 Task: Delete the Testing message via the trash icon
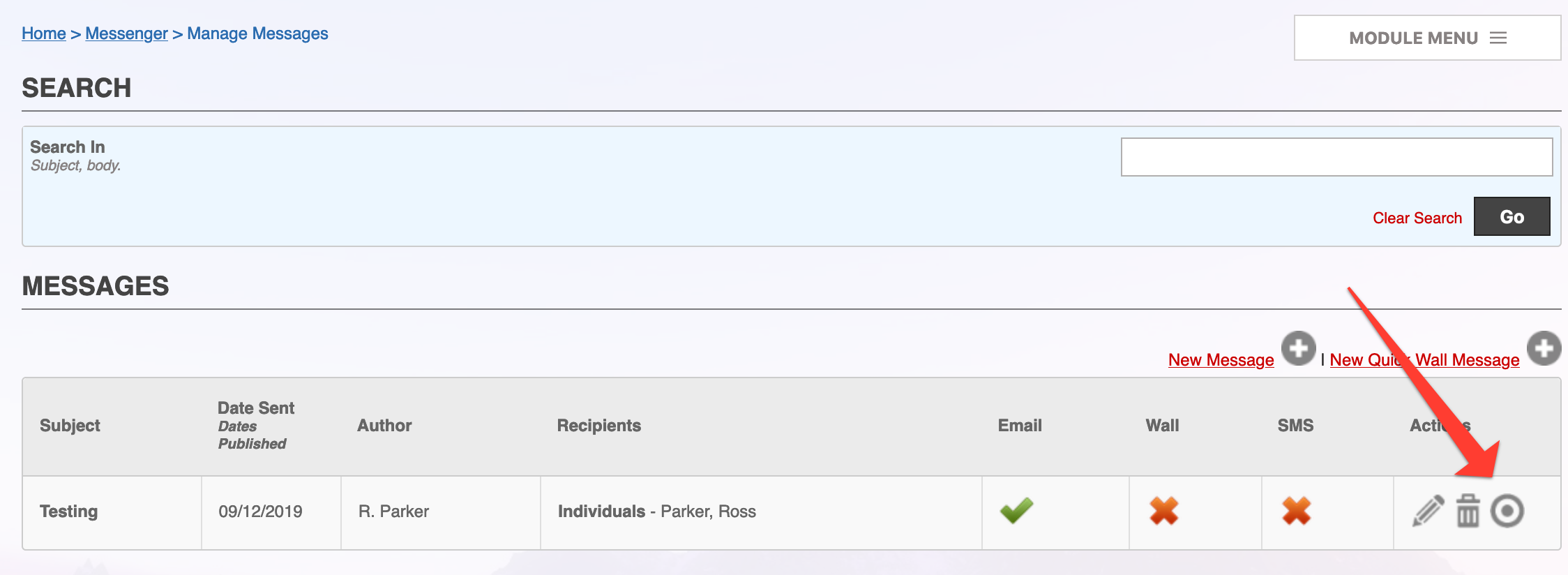tap(1468, 511)
